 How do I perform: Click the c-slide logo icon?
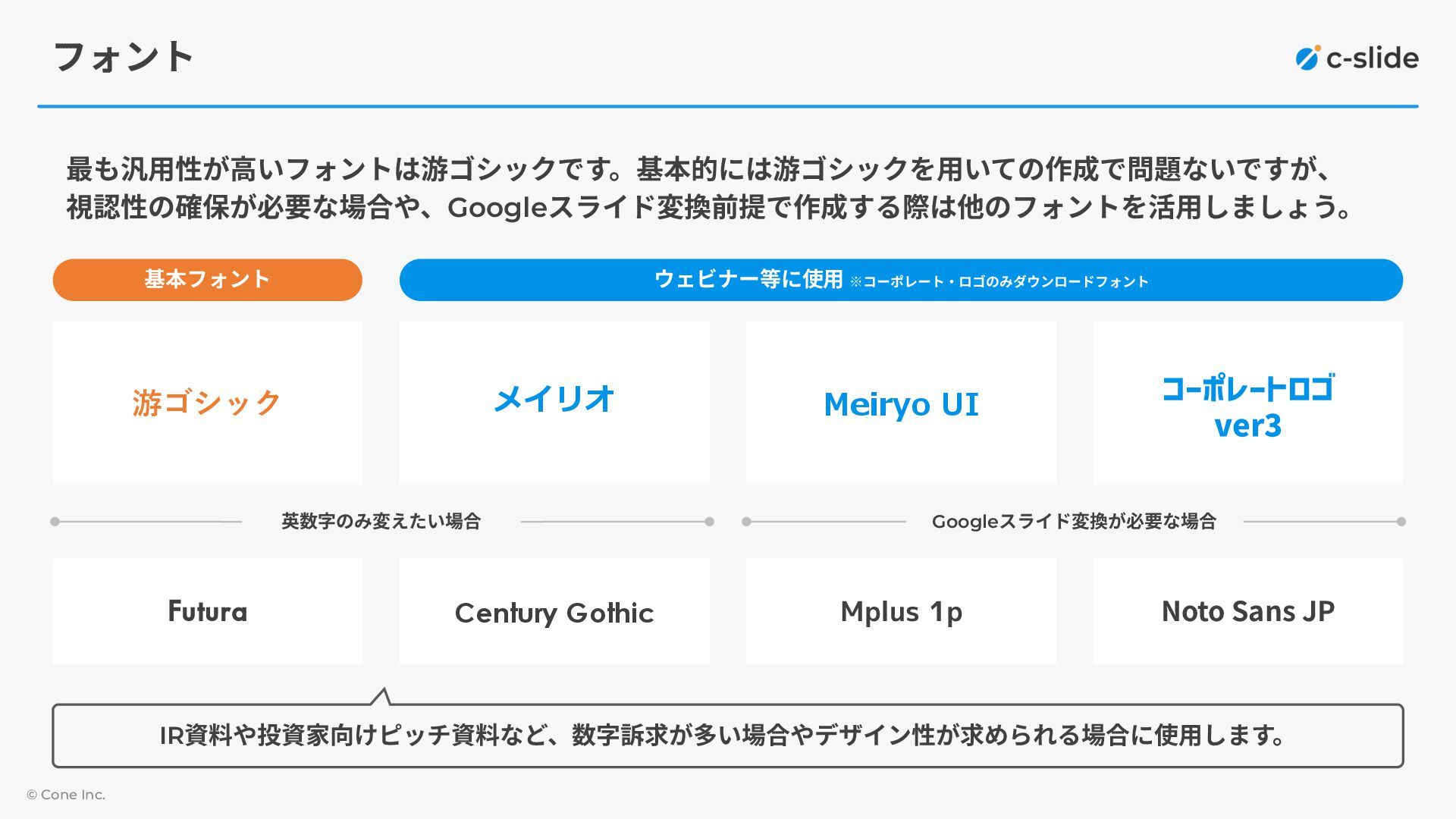coord(1307,58)
